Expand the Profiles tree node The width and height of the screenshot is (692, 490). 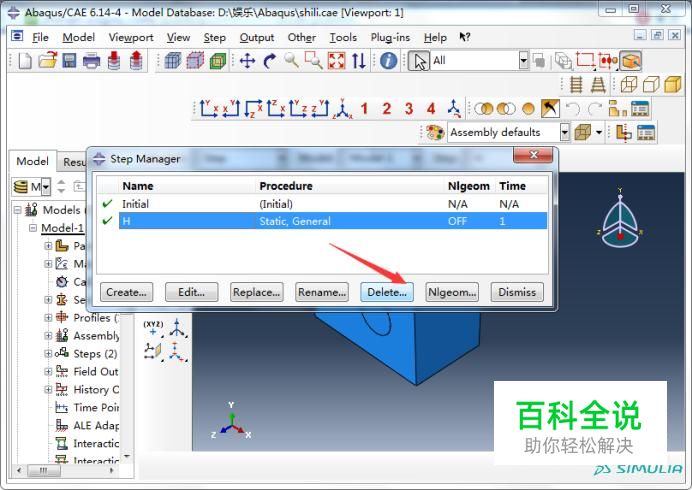coord(48,317)
